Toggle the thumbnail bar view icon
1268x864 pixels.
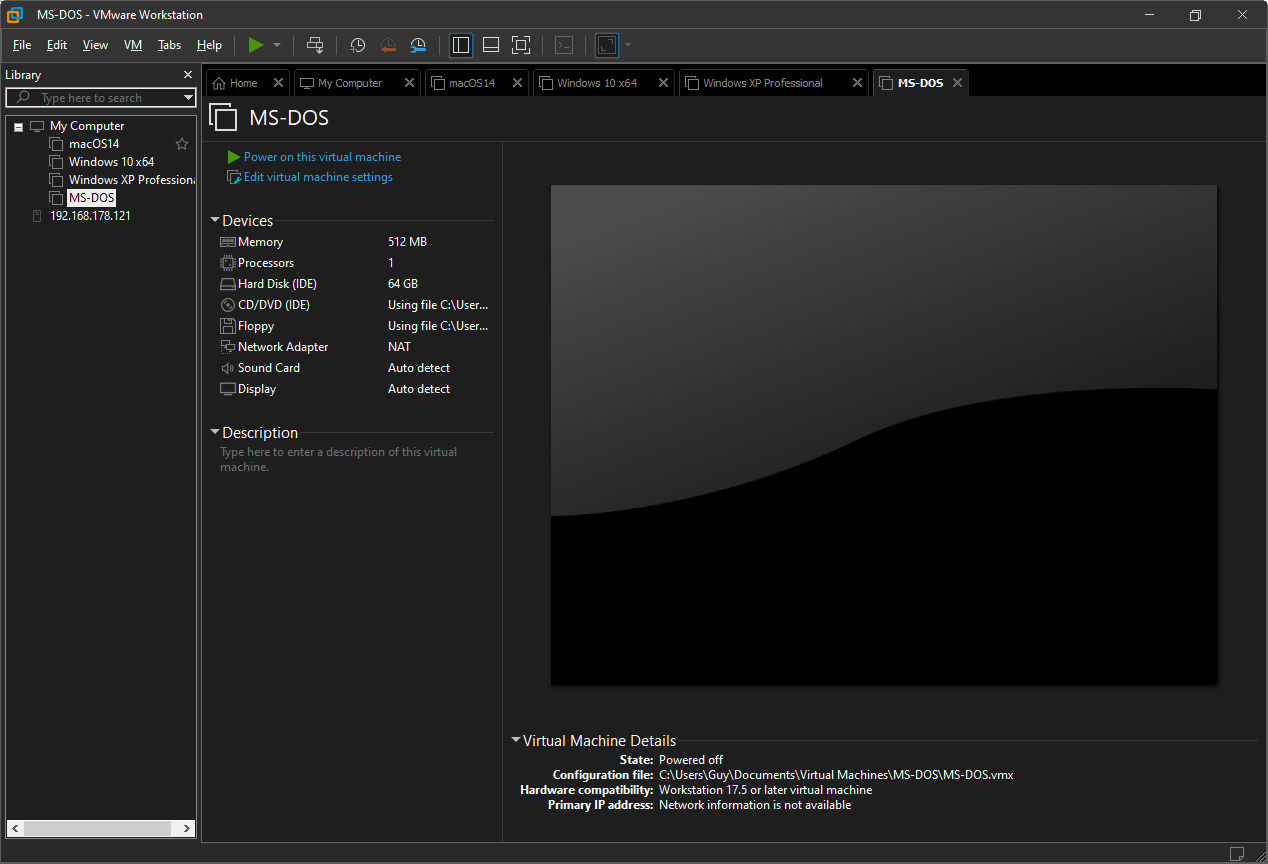491,45
